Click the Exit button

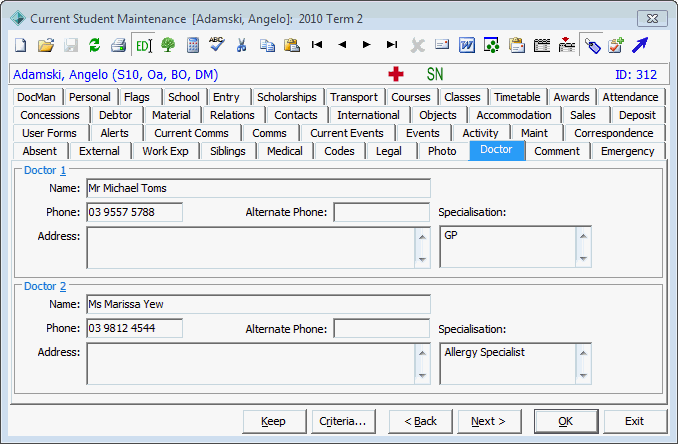tap(635, 421)
